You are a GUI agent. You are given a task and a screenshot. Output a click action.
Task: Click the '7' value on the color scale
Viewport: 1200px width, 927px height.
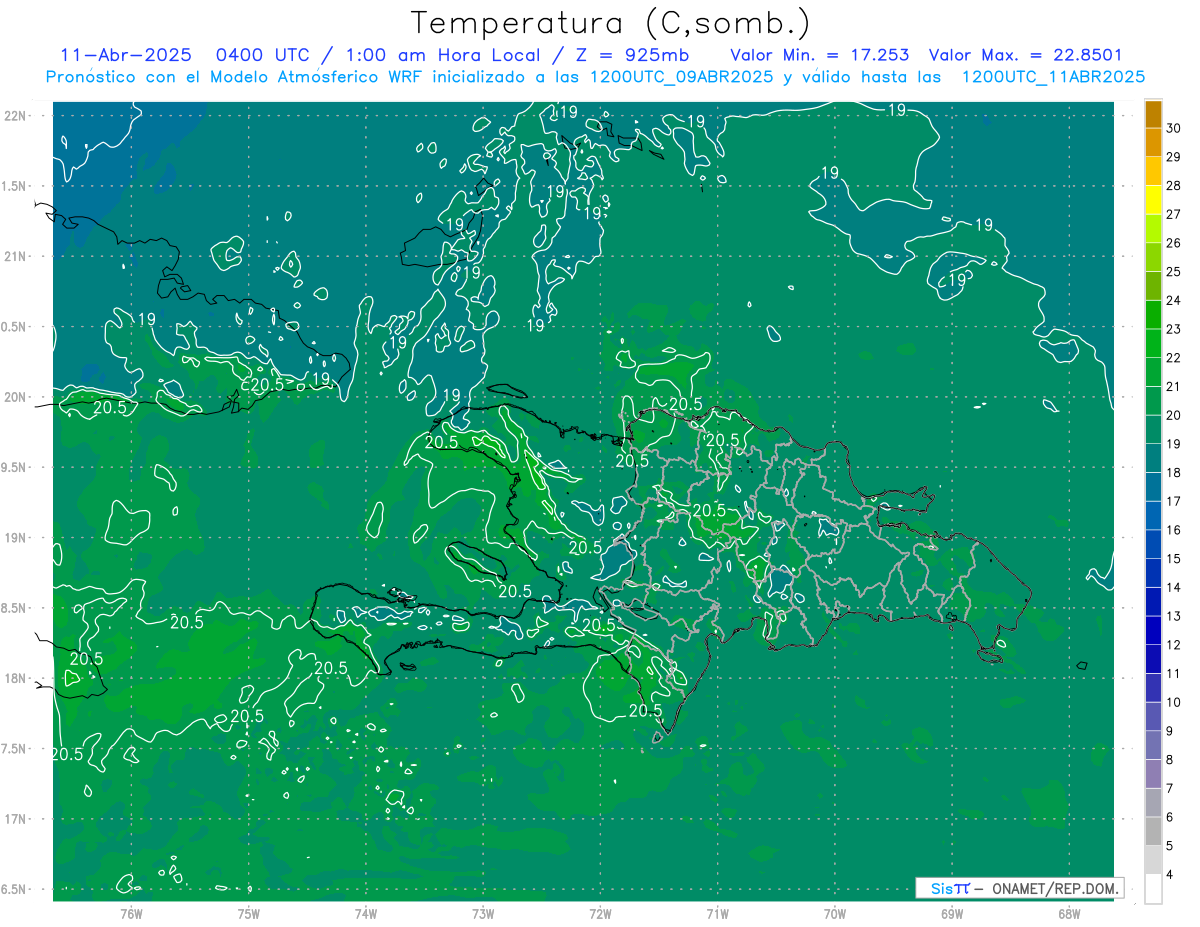pos(1171,789)
